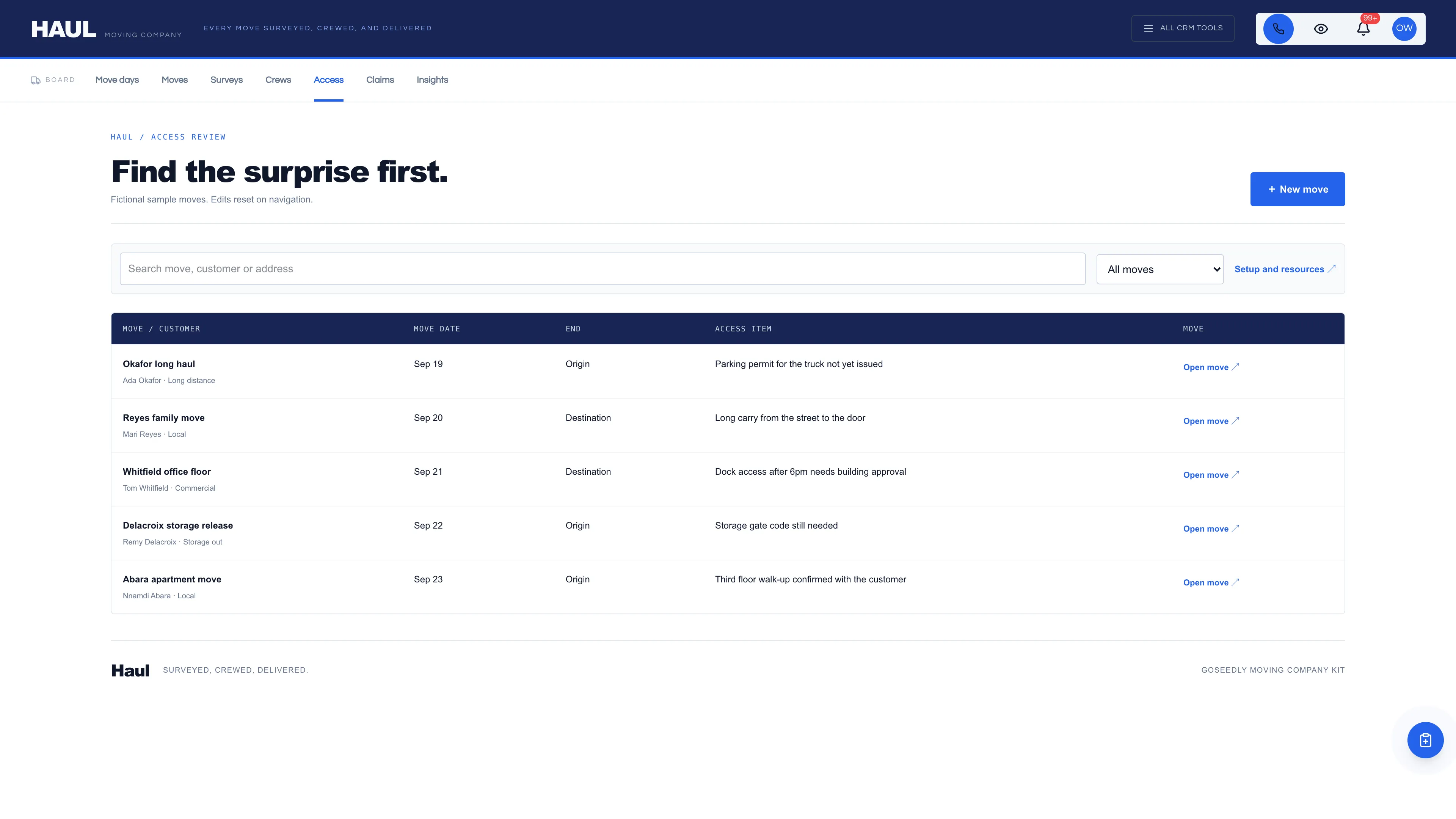This screenshot has width=1456, height=819.
Task: Open move for Whitfield office floor
Action: pos(1211,475)
